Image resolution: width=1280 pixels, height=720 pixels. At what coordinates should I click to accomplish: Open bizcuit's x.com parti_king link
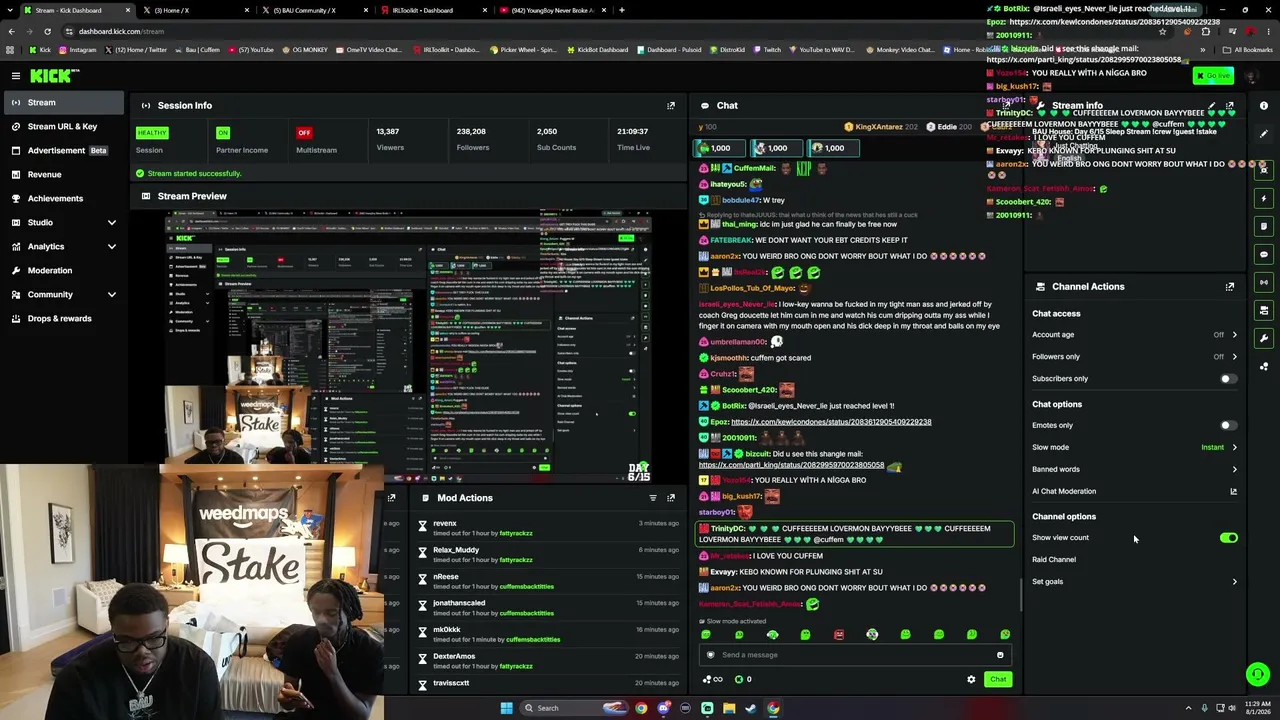coord(791,465)
